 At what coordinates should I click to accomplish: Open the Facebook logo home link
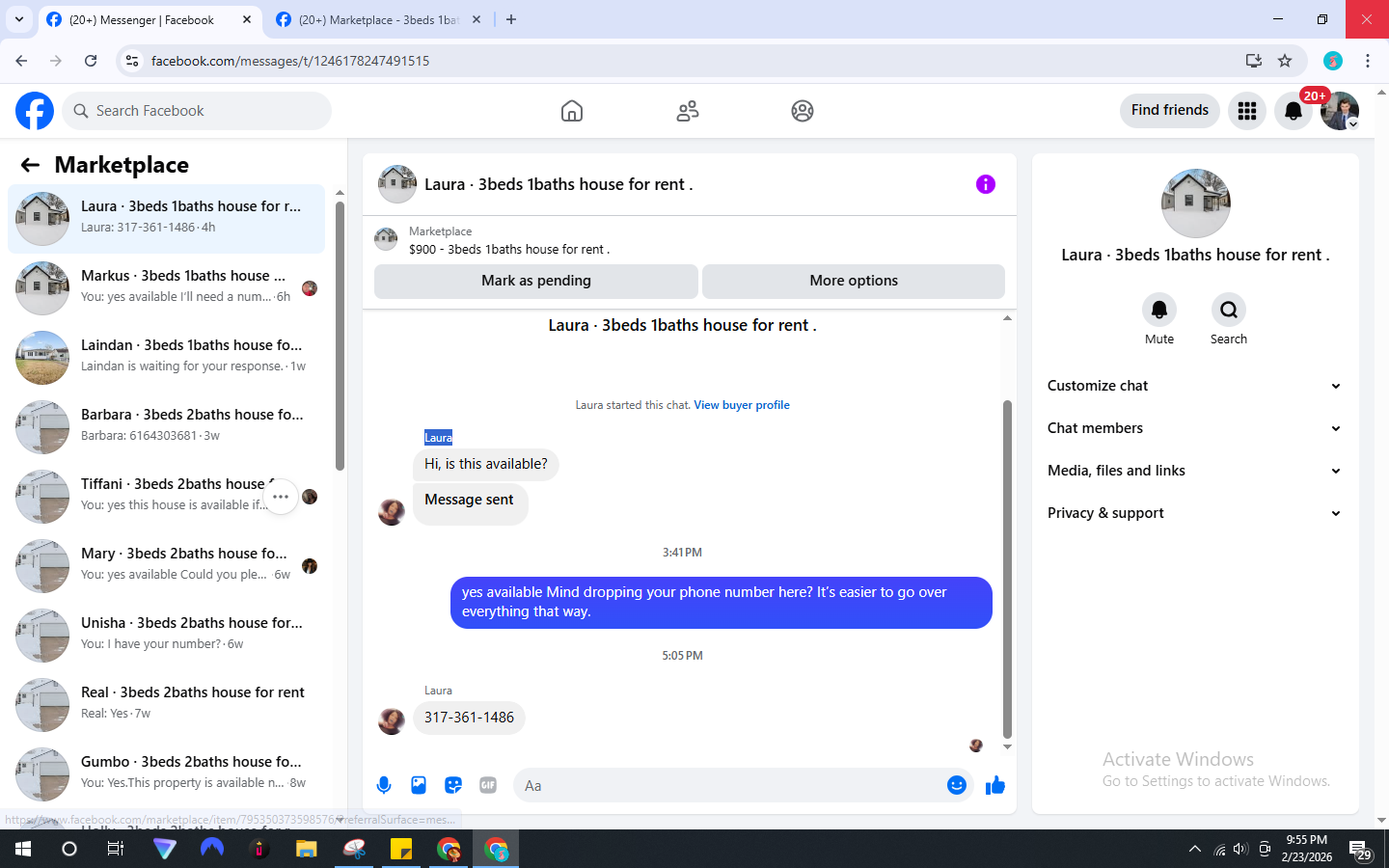35,111
